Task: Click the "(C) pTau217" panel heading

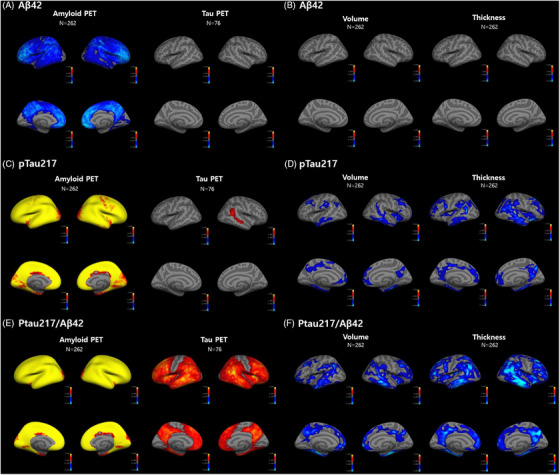Action: [x=30, y=164]
